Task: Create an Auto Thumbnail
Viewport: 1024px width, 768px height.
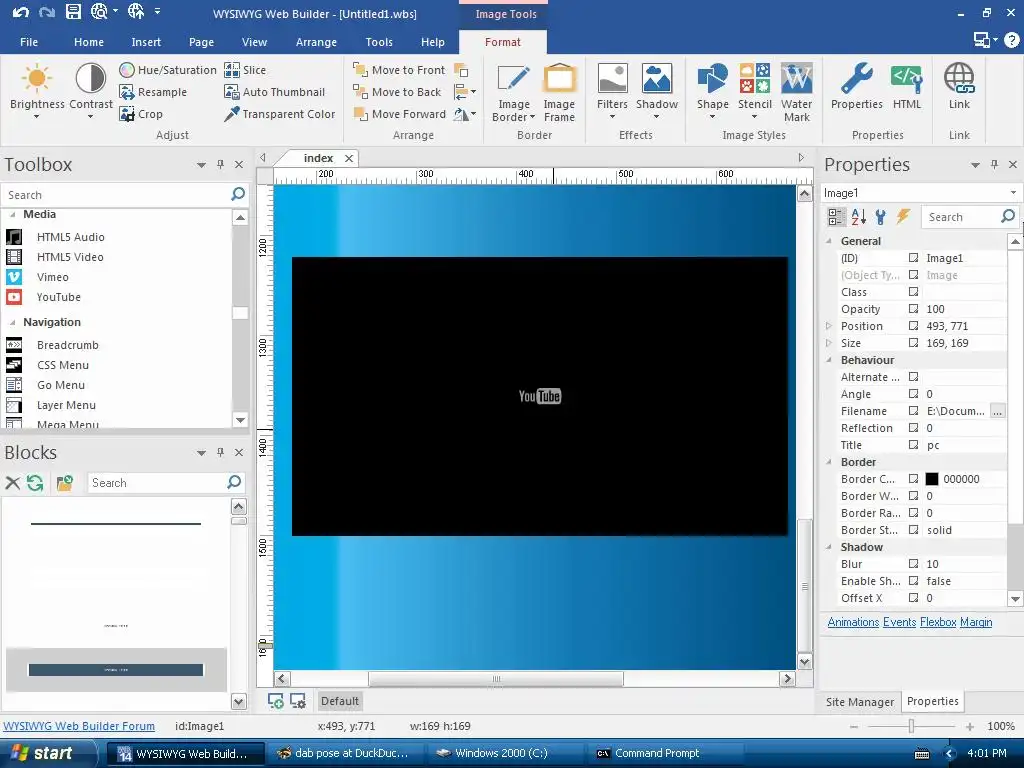Action: (x=274, y=92)
